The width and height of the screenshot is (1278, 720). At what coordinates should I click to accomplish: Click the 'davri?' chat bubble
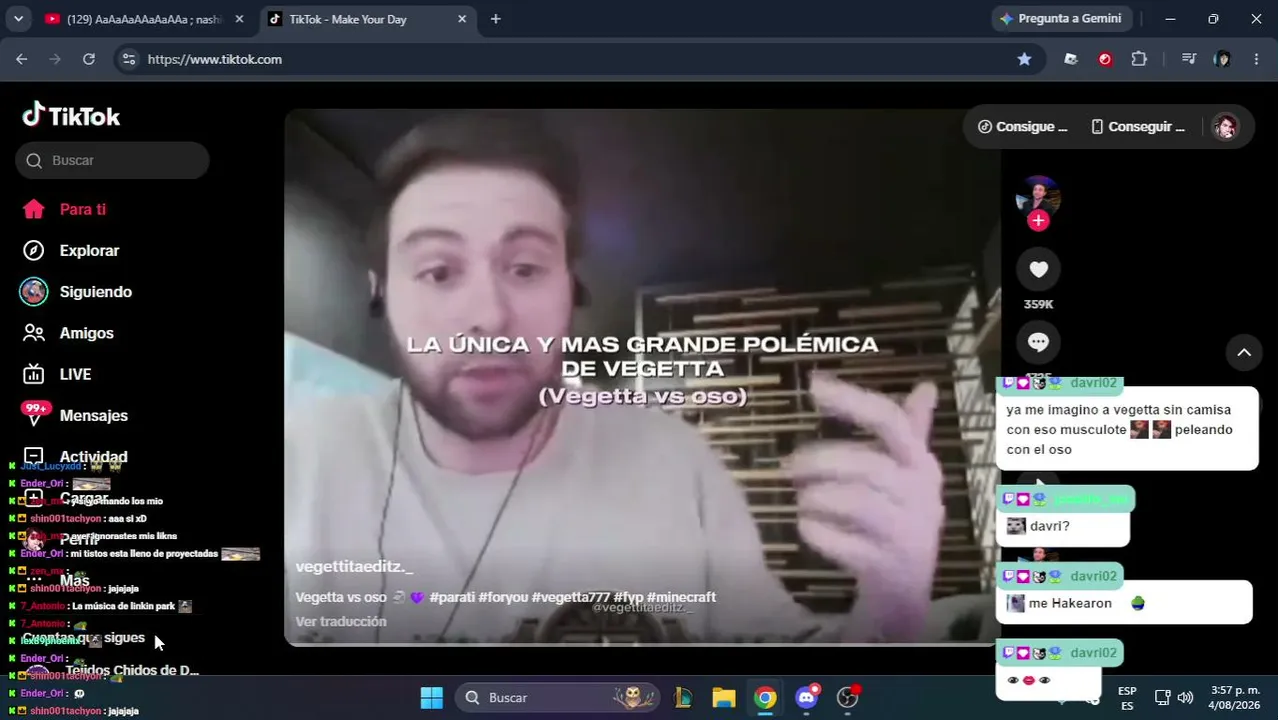1062,526
